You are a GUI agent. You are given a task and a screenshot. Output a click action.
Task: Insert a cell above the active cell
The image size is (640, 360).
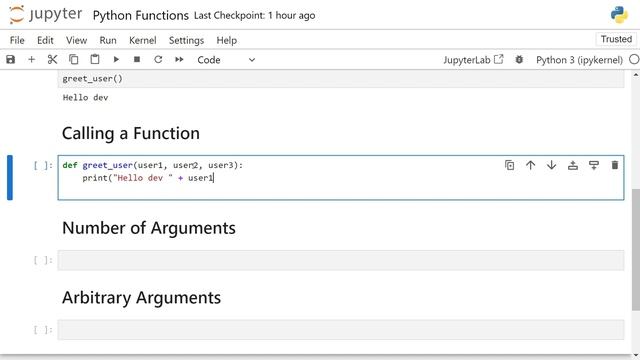pyautogui.click(x=573, y=165)
